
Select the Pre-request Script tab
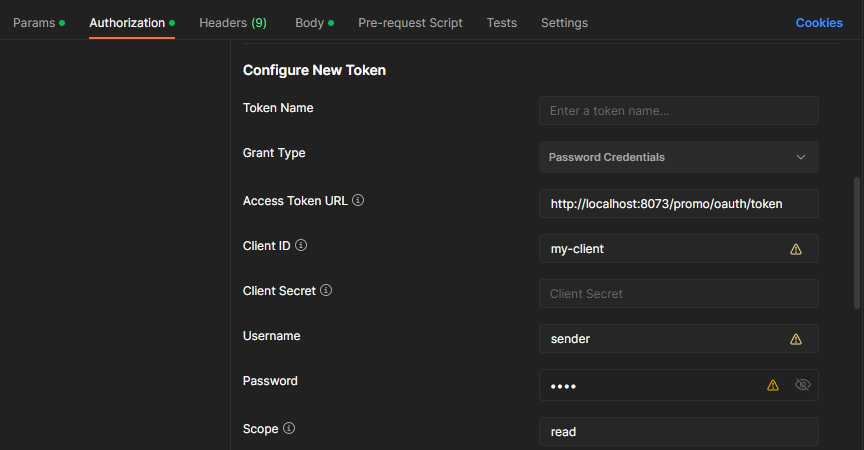click(410, 22)
